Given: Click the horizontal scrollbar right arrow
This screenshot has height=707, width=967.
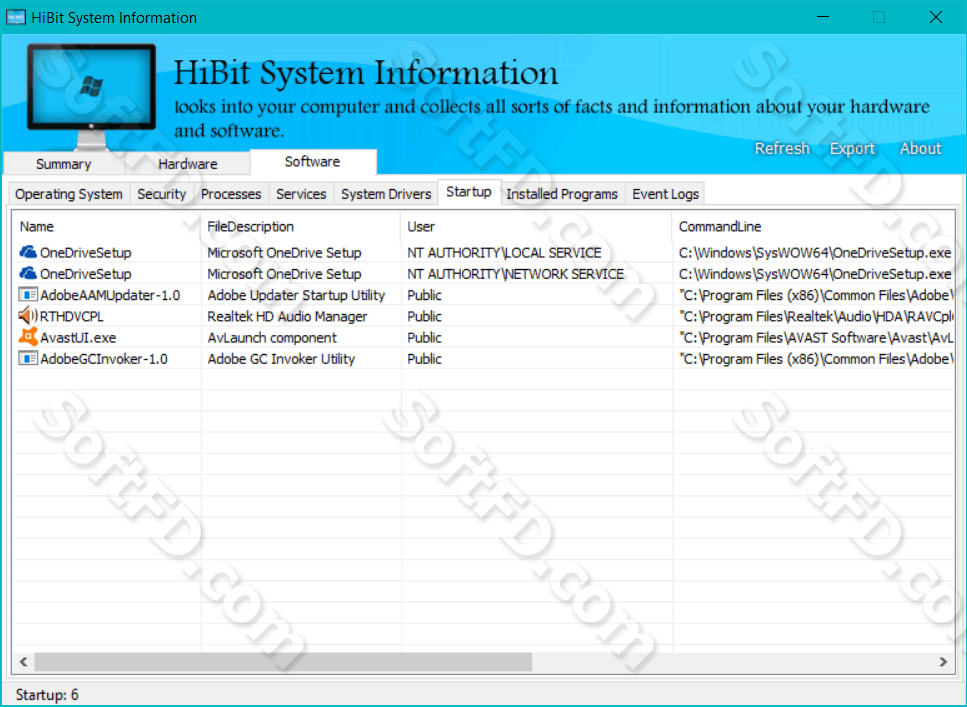Looking at the screenshot, I should 943,662.
